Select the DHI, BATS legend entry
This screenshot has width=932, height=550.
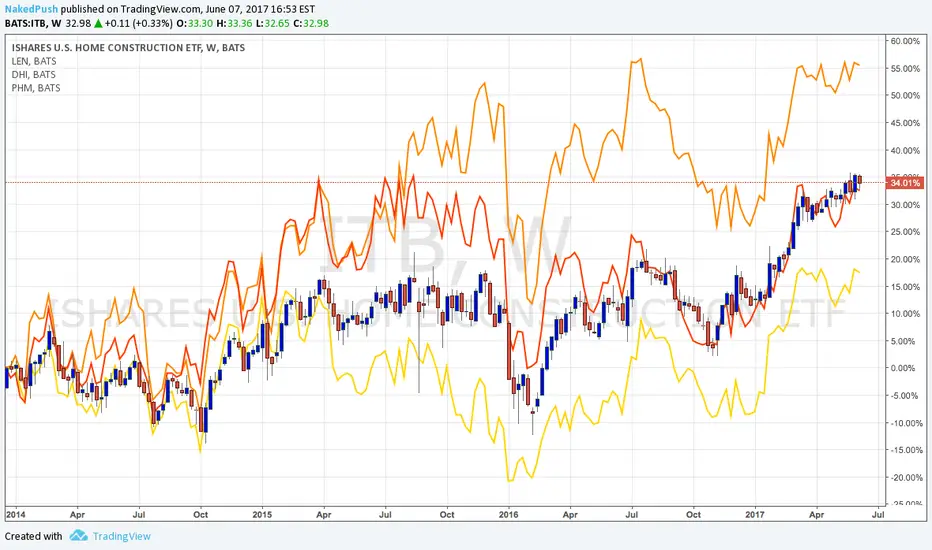[33, 74]
